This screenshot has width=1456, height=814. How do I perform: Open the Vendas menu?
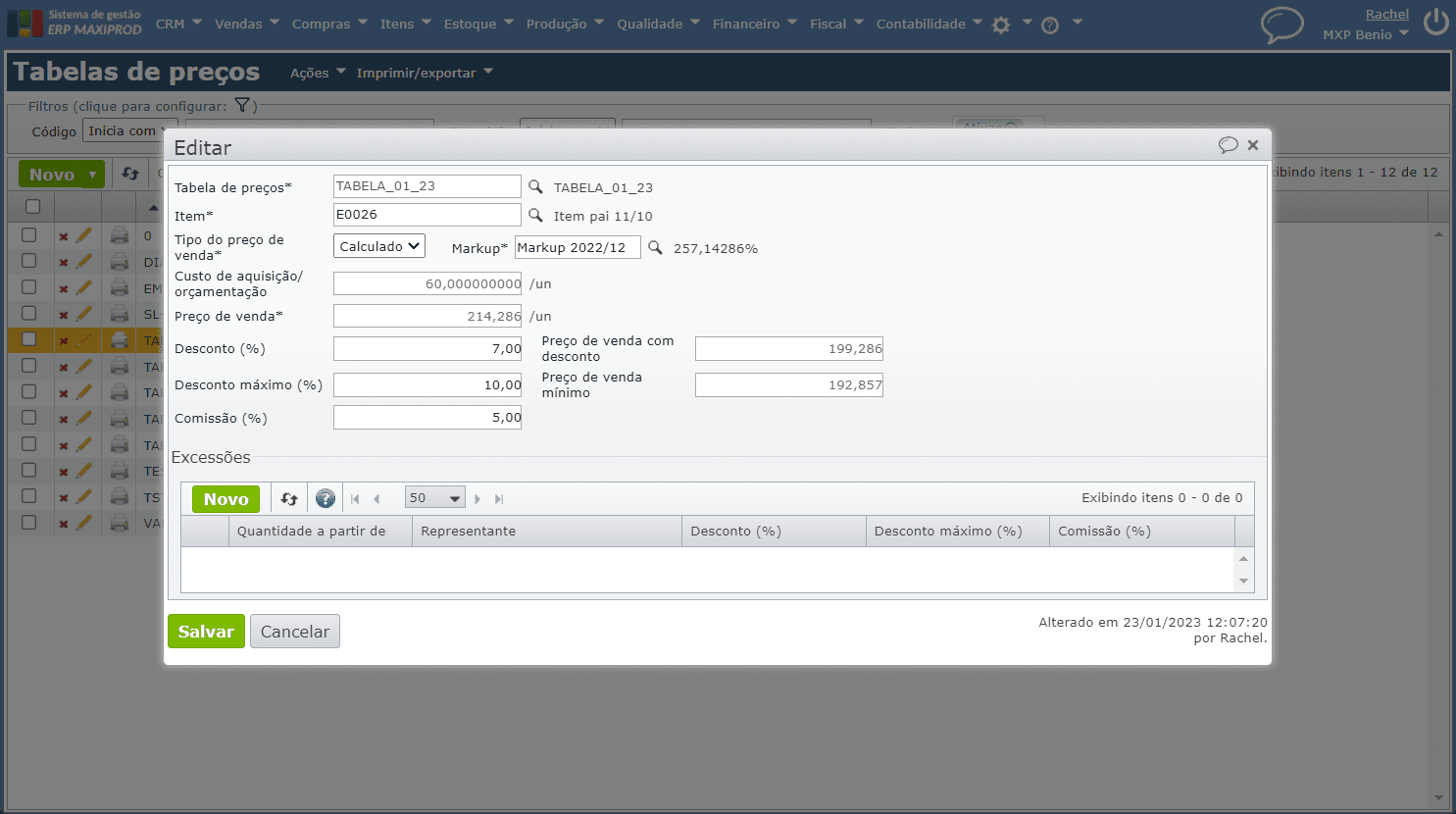coord(247,24)
